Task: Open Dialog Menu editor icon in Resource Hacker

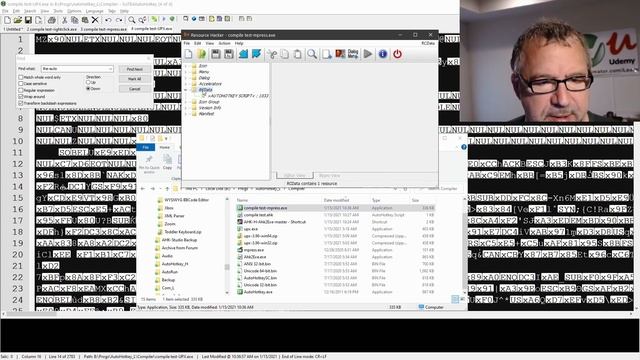Action: click(x=353, y=54)
